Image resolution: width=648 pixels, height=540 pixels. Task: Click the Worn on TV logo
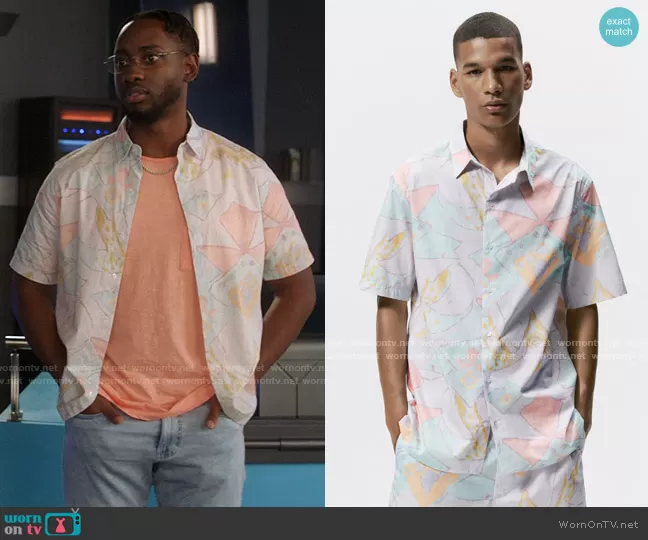coord(43,523)
